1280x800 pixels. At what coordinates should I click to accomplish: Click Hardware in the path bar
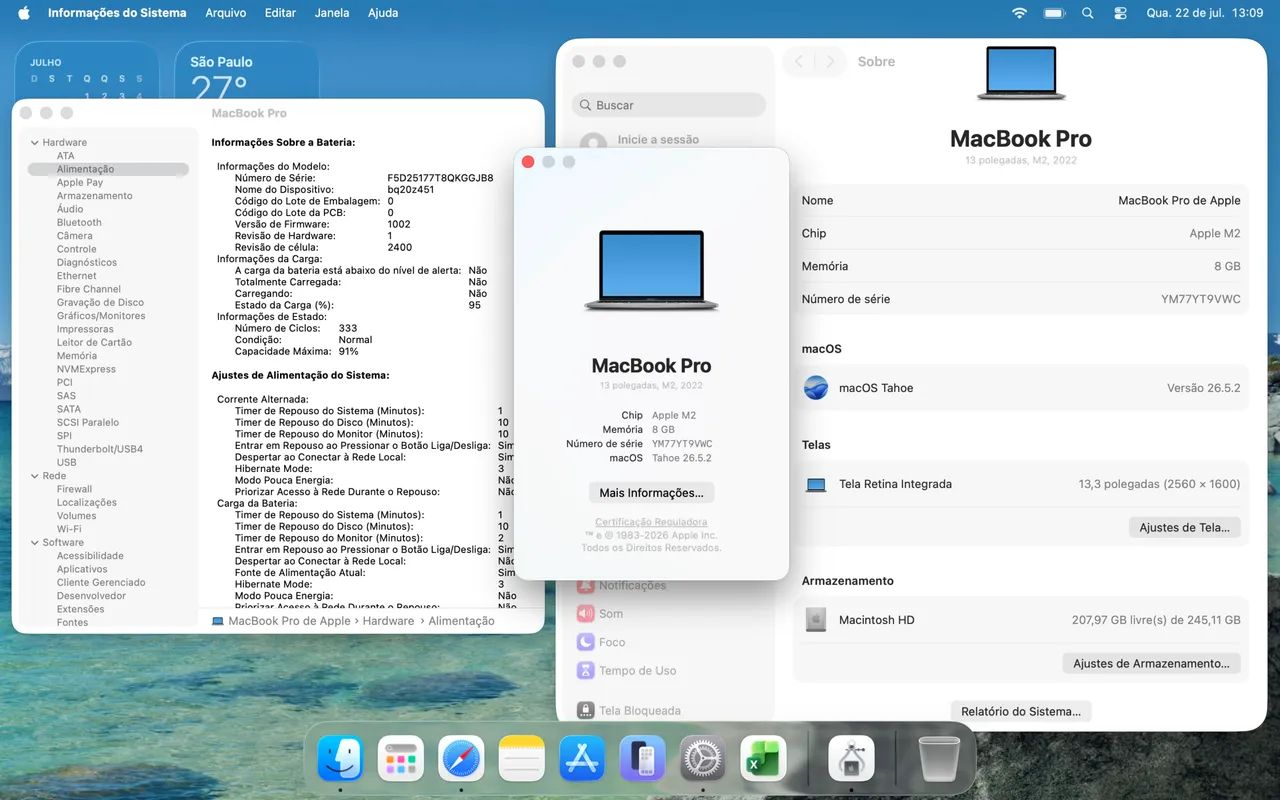point(388,621)
